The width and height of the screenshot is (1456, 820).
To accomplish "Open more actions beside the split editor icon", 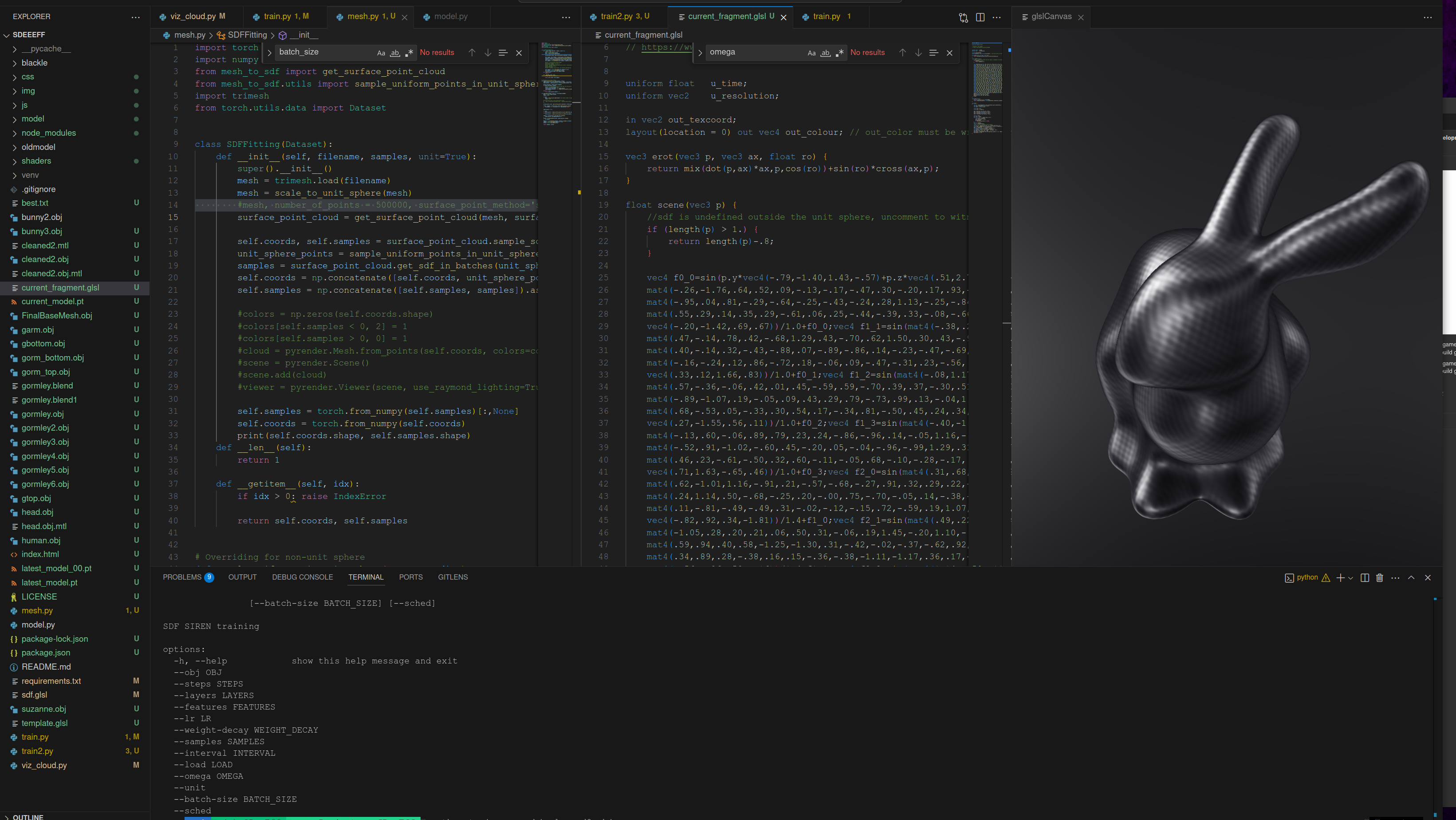I will coord(996,17).
